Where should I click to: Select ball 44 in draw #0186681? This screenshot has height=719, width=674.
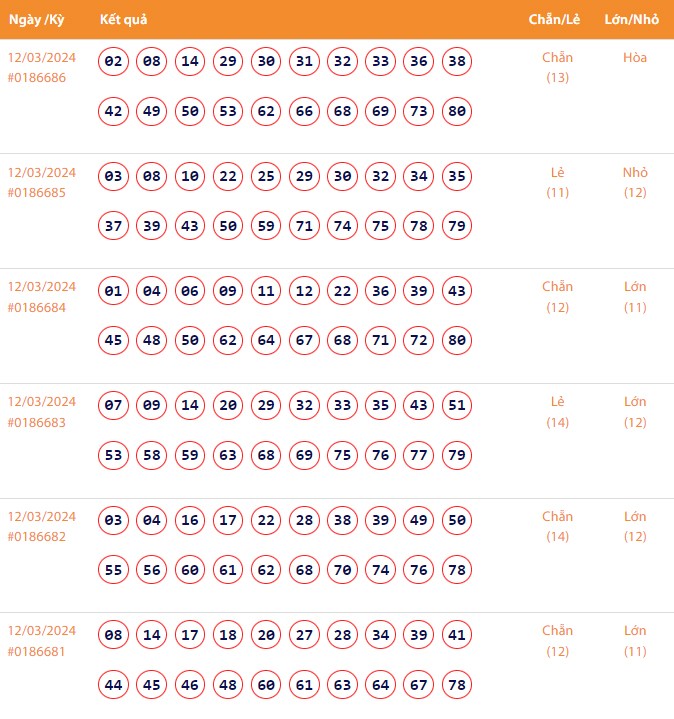(114, 685)
